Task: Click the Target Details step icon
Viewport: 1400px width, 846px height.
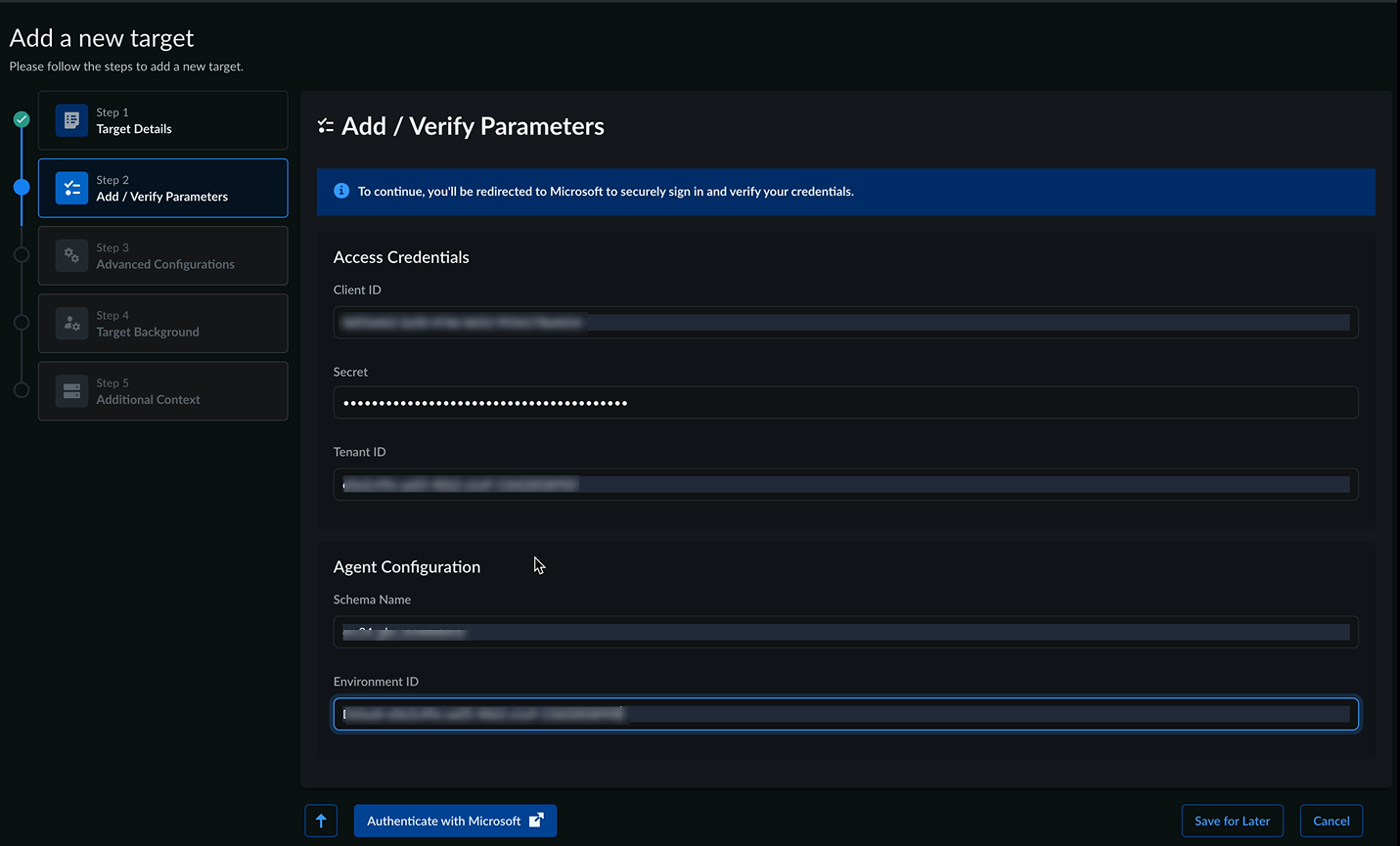Action: click(x=71, y=120)
